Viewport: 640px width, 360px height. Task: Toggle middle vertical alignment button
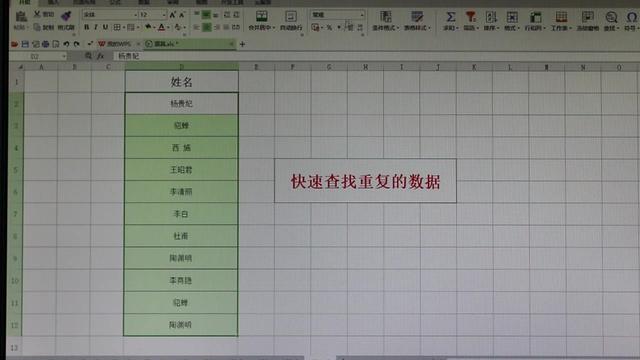coord(206,15)
